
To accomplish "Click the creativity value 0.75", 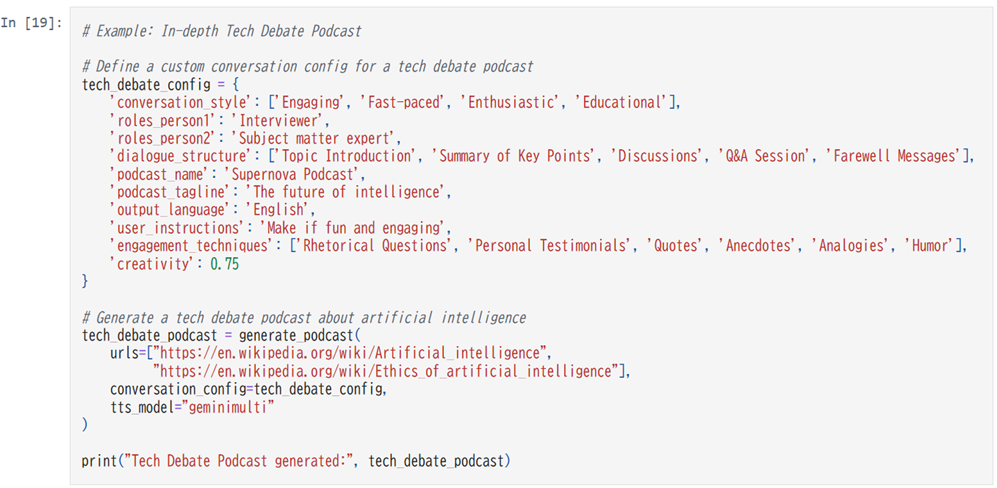I will (x=224, y=263).
